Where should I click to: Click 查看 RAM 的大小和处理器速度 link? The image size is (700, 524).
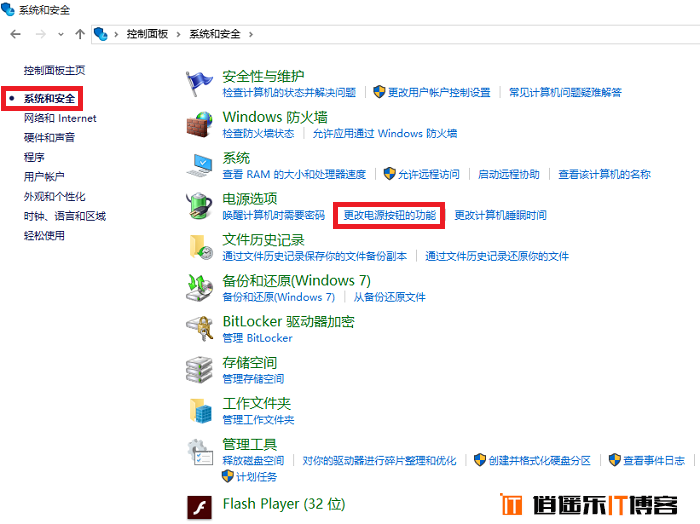click(x=294, y=174)
